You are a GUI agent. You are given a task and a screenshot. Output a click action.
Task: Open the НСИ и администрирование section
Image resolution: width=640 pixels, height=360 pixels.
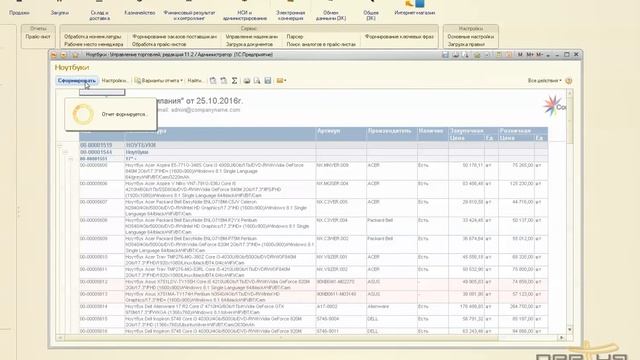pyautogui.click(x=244, y=16)
